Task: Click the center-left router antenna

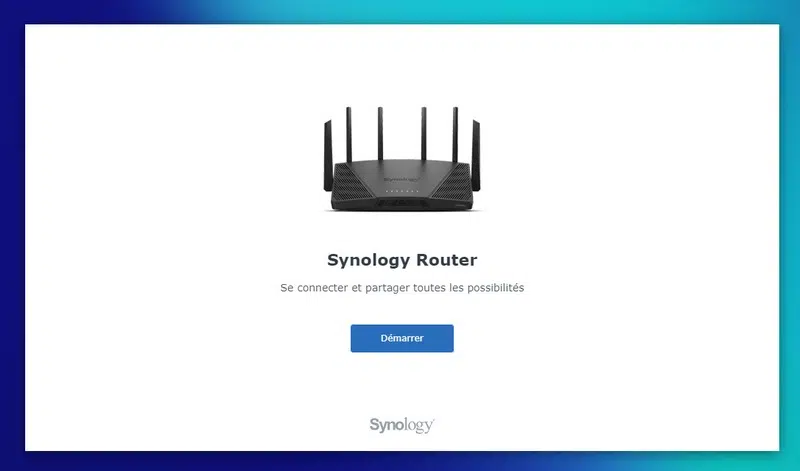Action: click(380, 134)
